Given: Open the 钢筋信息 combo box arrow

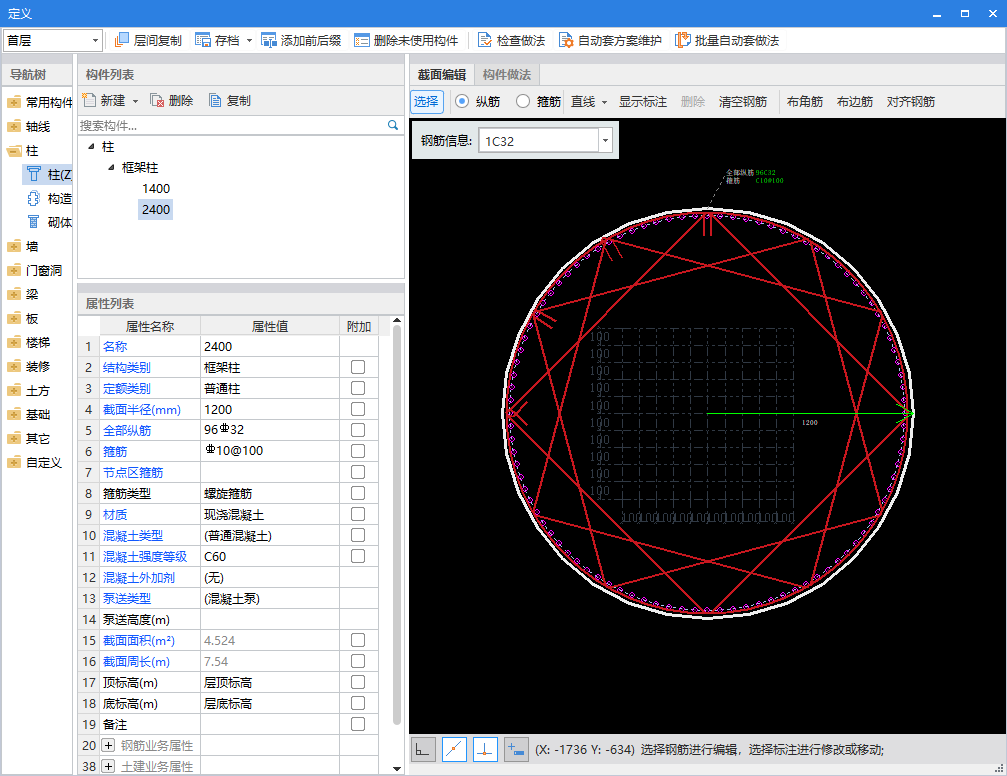Looking at the screenshot, I should click(x=605, y=140).
